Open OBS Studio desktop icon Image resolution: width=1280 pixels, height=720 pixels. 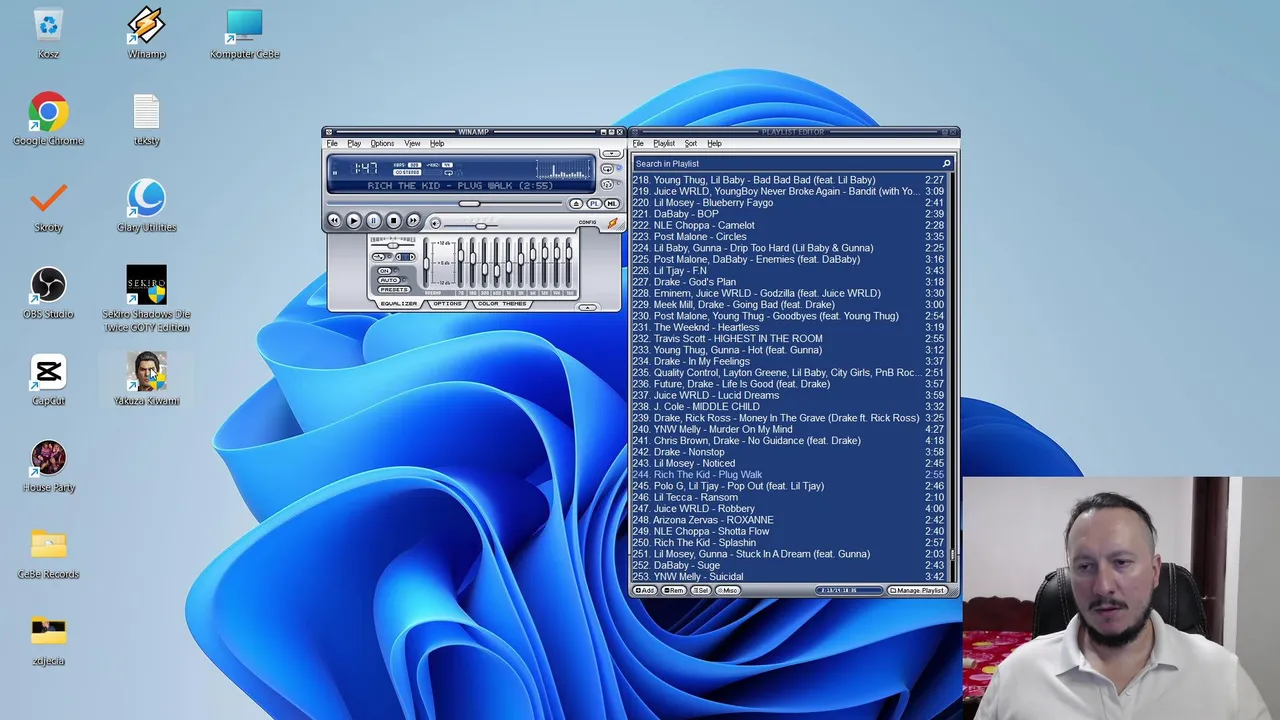[x=48, y=293]
